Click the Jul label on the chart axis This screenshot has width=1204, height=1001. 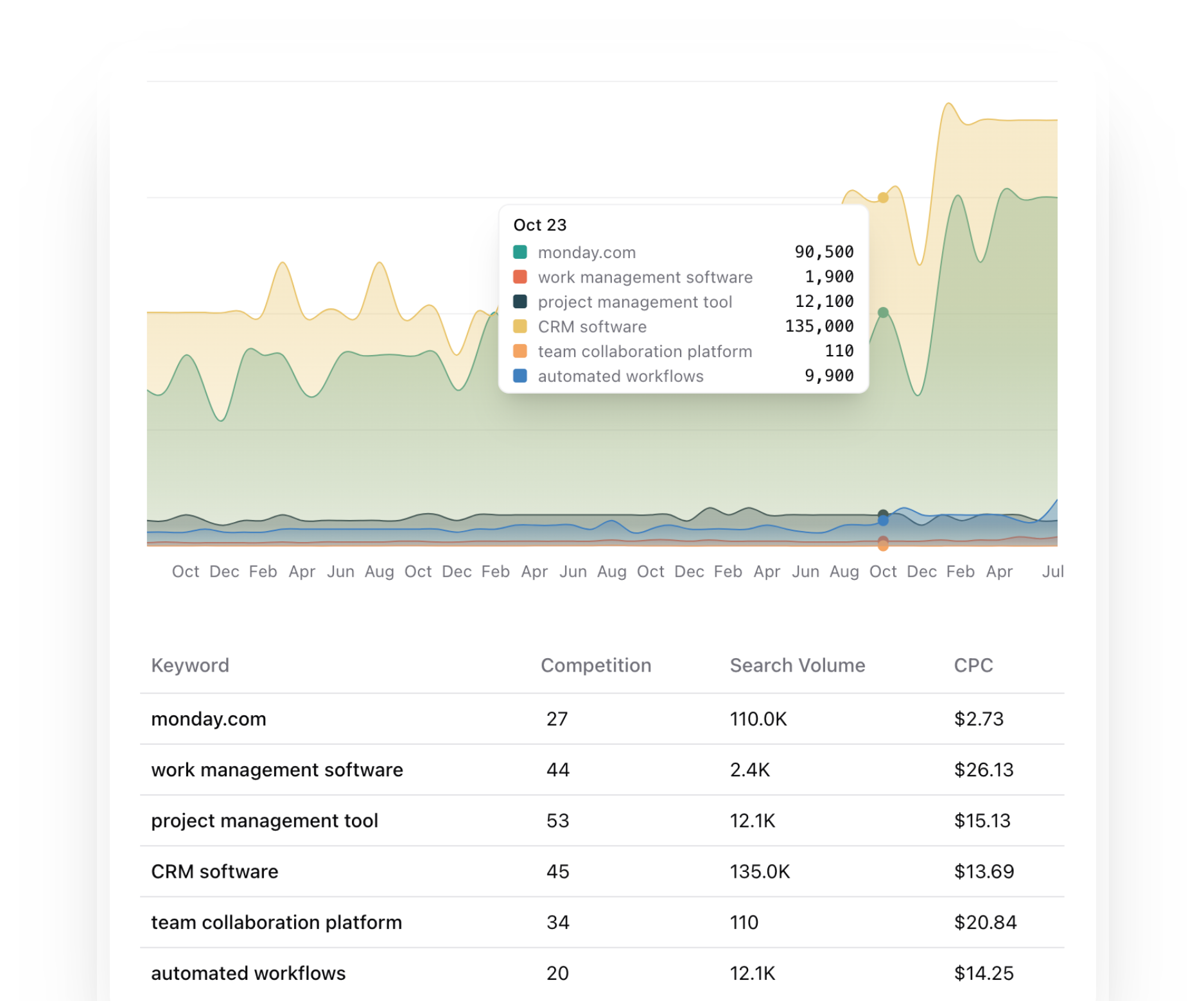click(1052, 571)
